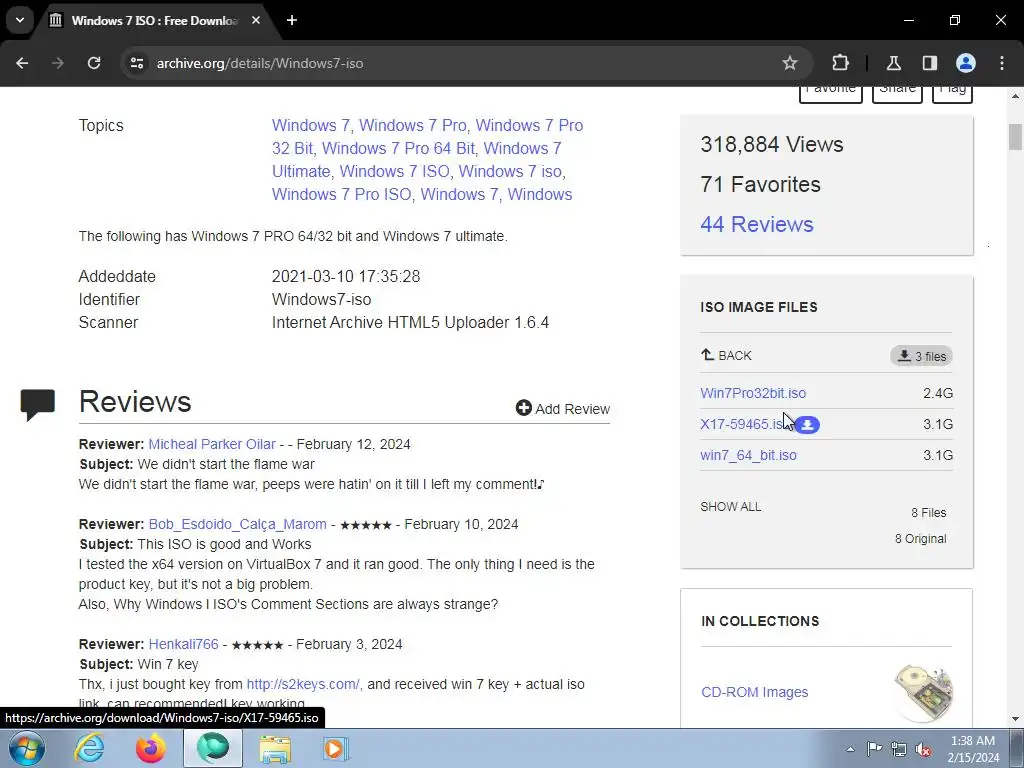1024x768 pixels.
Task: Click the address bar URL field
Action: click(x=457, y=63)
